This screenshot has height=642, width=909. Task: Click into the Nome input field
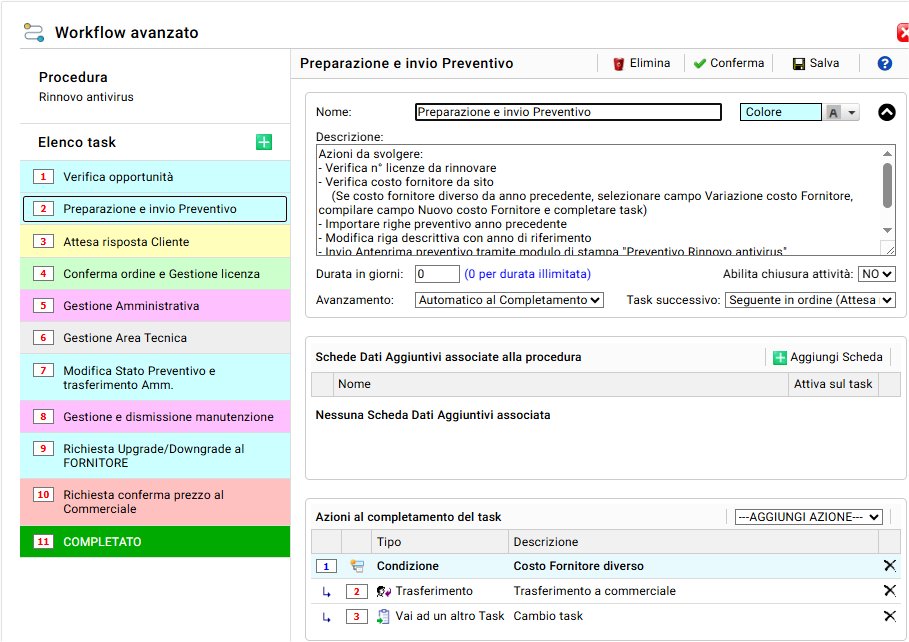point(568,112)
